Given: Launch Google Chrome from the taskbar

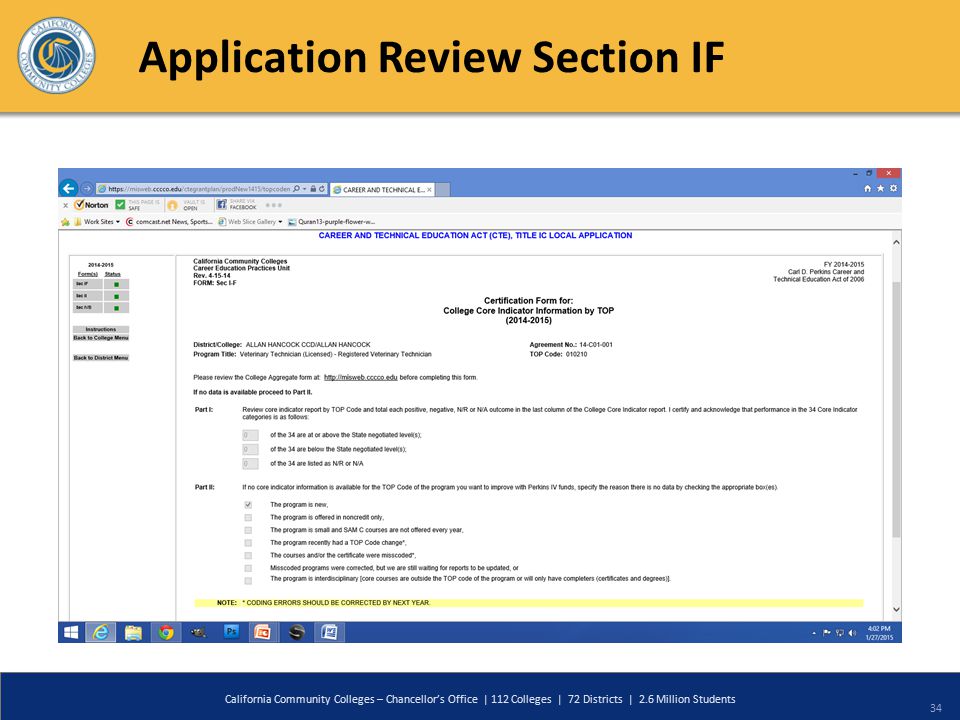Looking at the screenshot, I should 165,632.
